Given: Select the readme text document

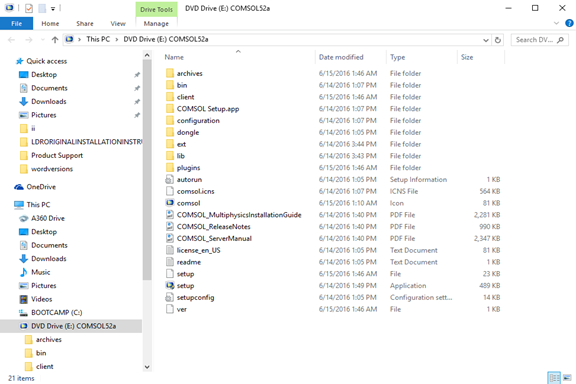Looking at the screenshot, I should pos(189,262).
